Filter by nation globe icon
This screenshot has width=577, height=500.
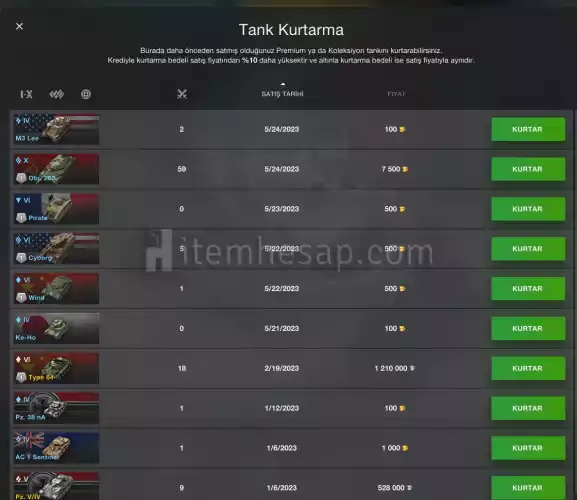click(x=86, y=95)
